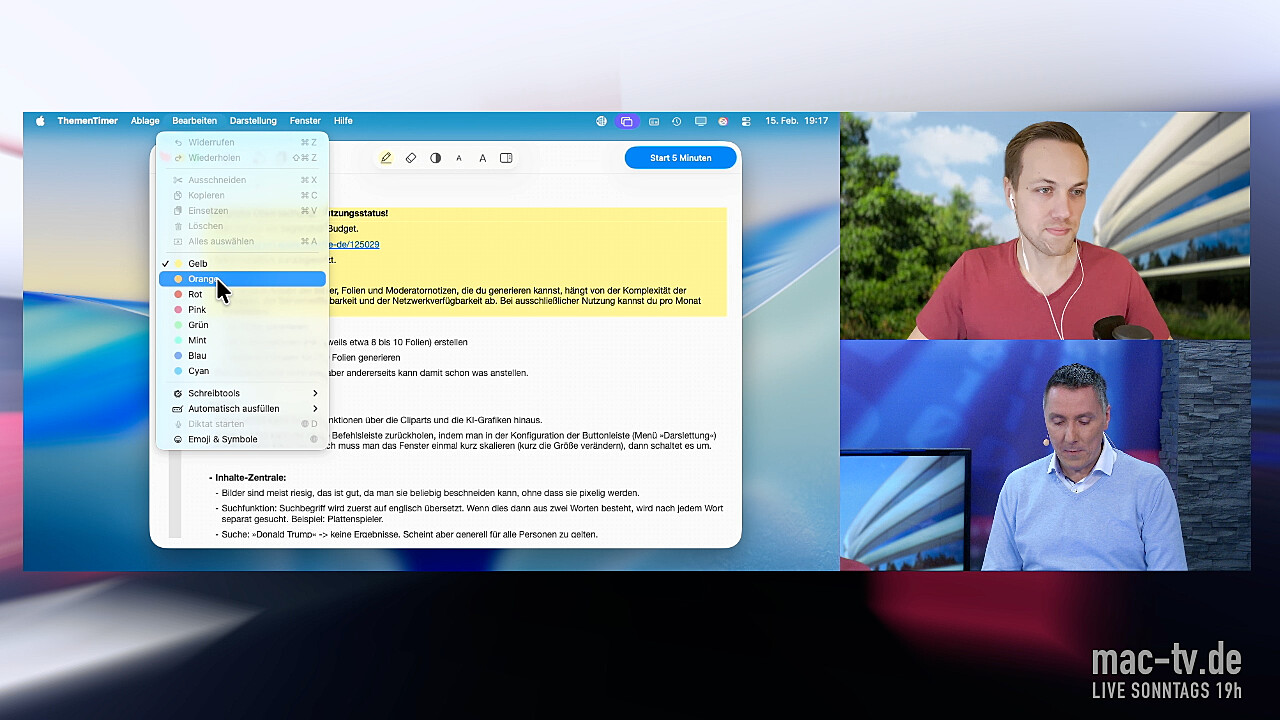The height and width of the screenshot is (720, 1280).
Task: Choose Orange as highlight color
Action: pos(203,279)
